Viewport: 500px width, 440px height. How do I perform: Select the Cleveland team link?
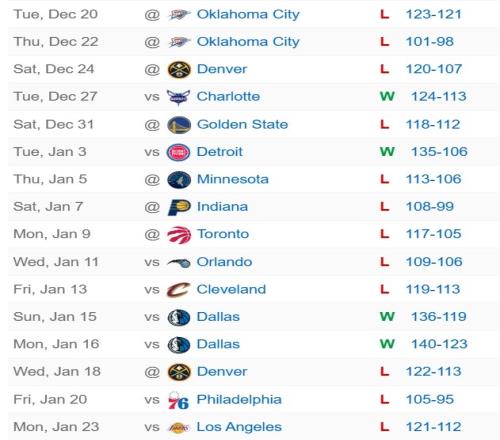tap(231, 289)
